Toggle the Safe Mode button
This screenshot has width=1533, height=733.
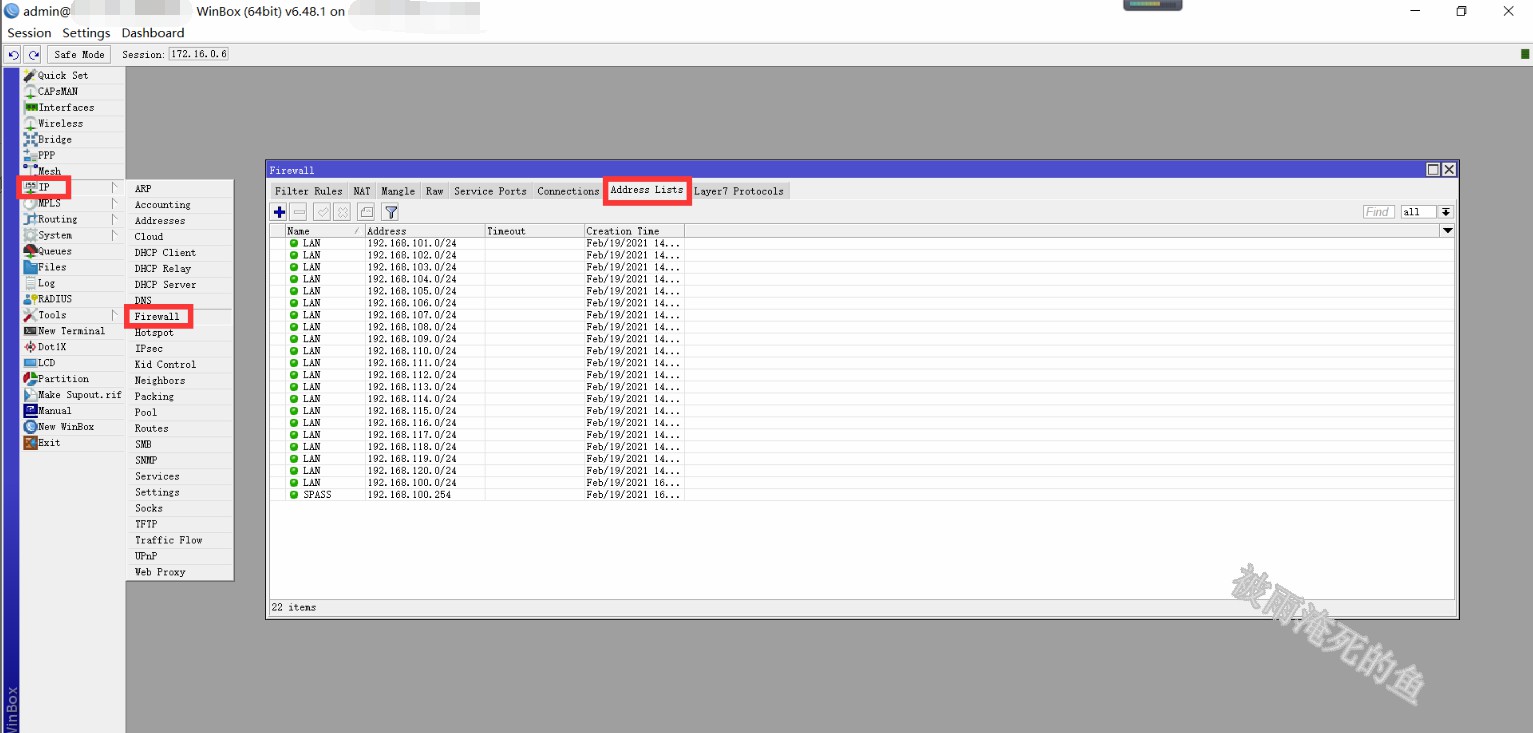79,55
